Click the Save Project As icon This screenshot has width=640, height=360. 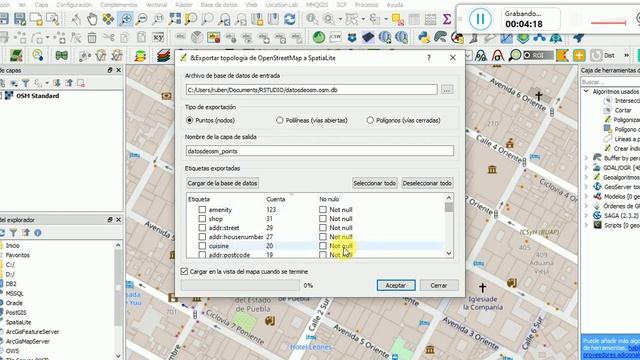(x=20, y=19)
